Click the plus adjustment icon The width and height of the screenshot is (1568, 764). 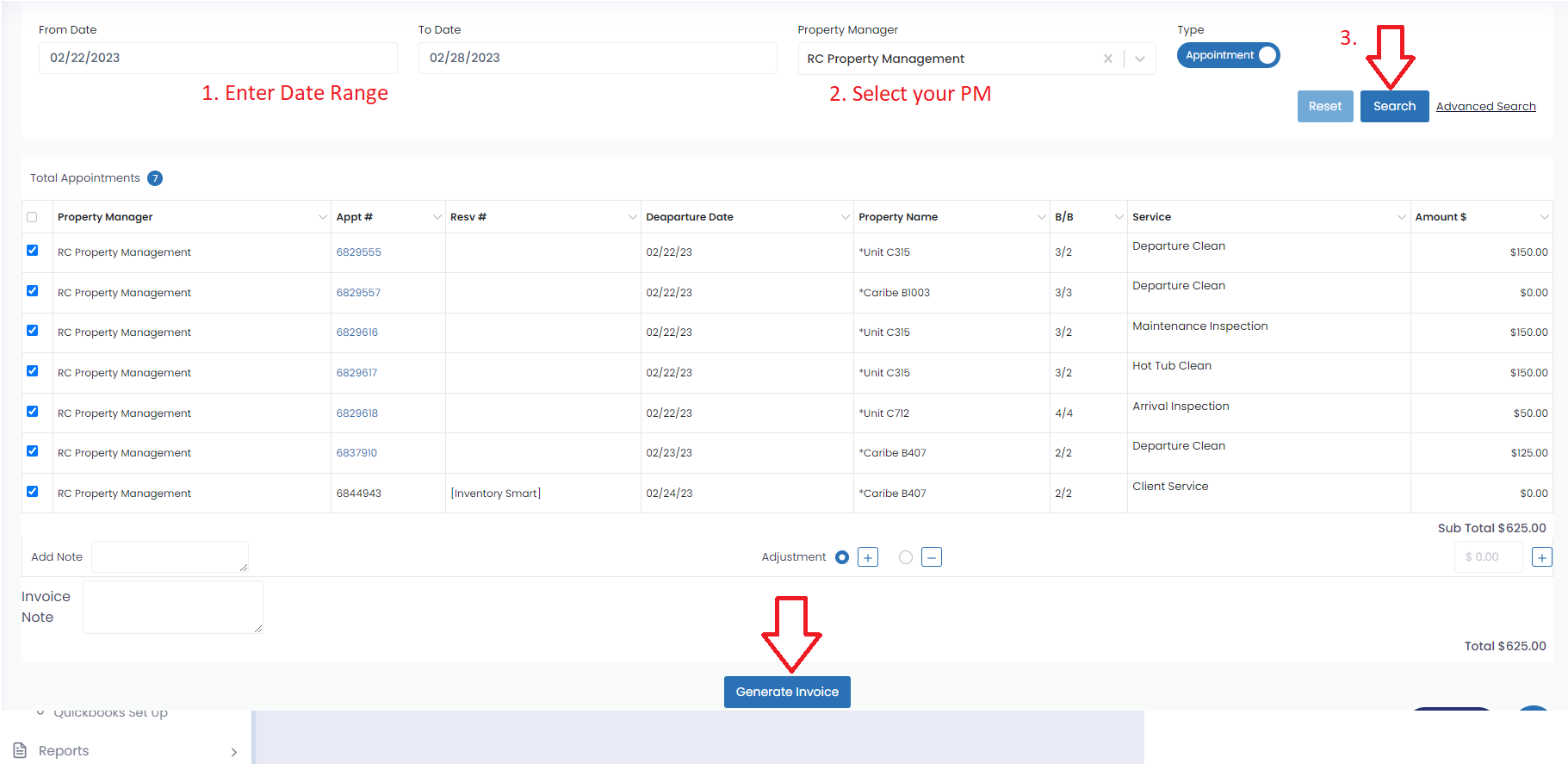(x=868, y=557)
